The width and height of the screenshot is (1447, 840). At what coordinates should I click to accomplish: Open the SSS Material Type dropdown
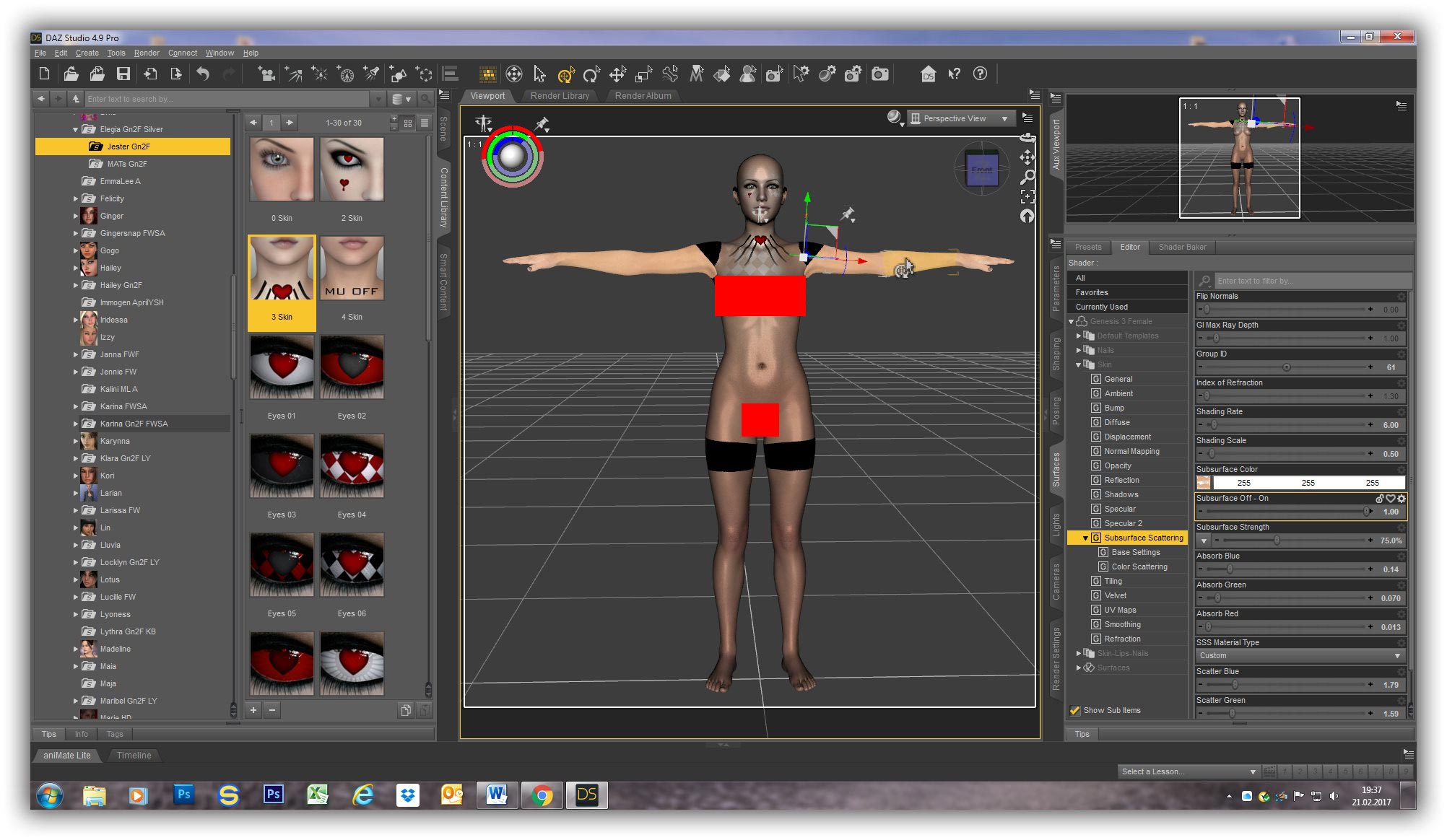[x=1300, y=655]
